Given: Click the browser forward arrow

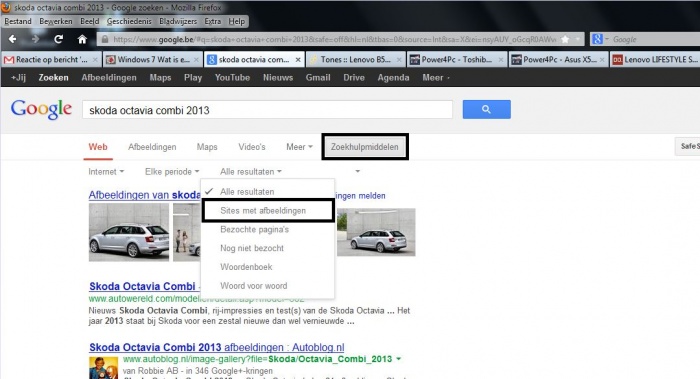Looking at the screenshot, I should coord(35,39).
